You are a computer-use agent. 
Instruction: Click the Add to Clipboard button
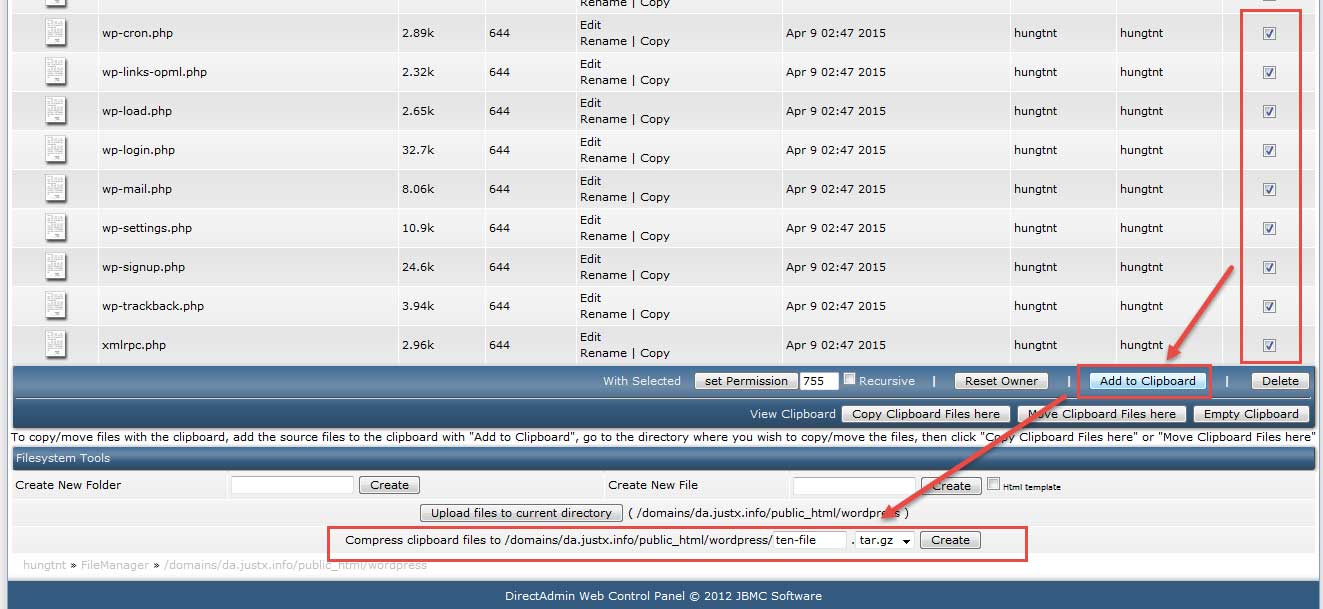(x=1147, y=381)
